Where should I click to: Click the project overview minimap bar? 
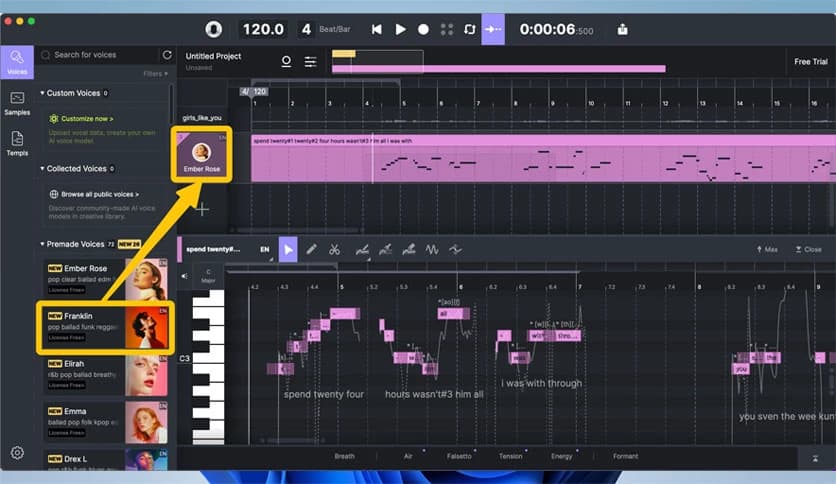point(499,61)
